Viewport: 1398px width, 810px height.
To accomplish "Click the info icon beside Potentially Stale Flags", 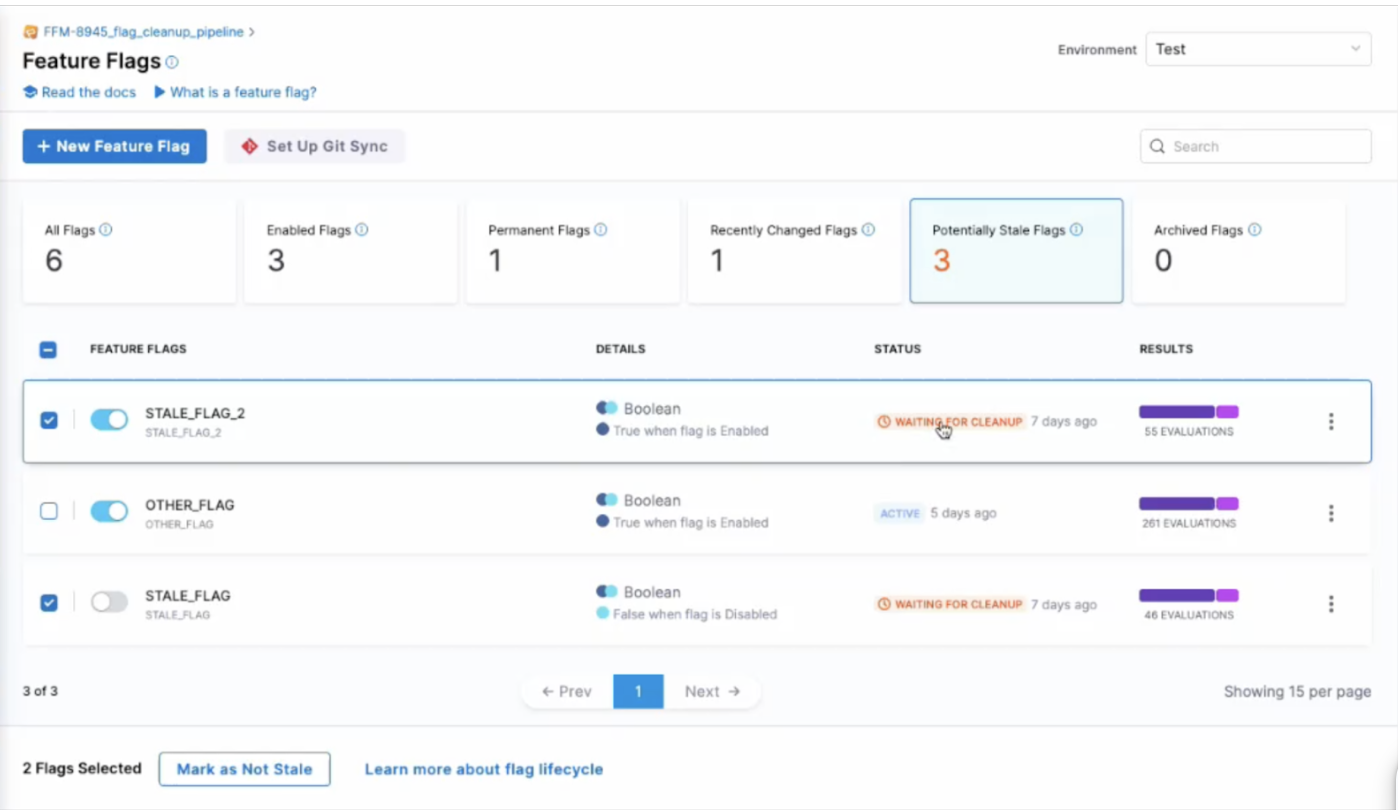I will (1076, 229).
